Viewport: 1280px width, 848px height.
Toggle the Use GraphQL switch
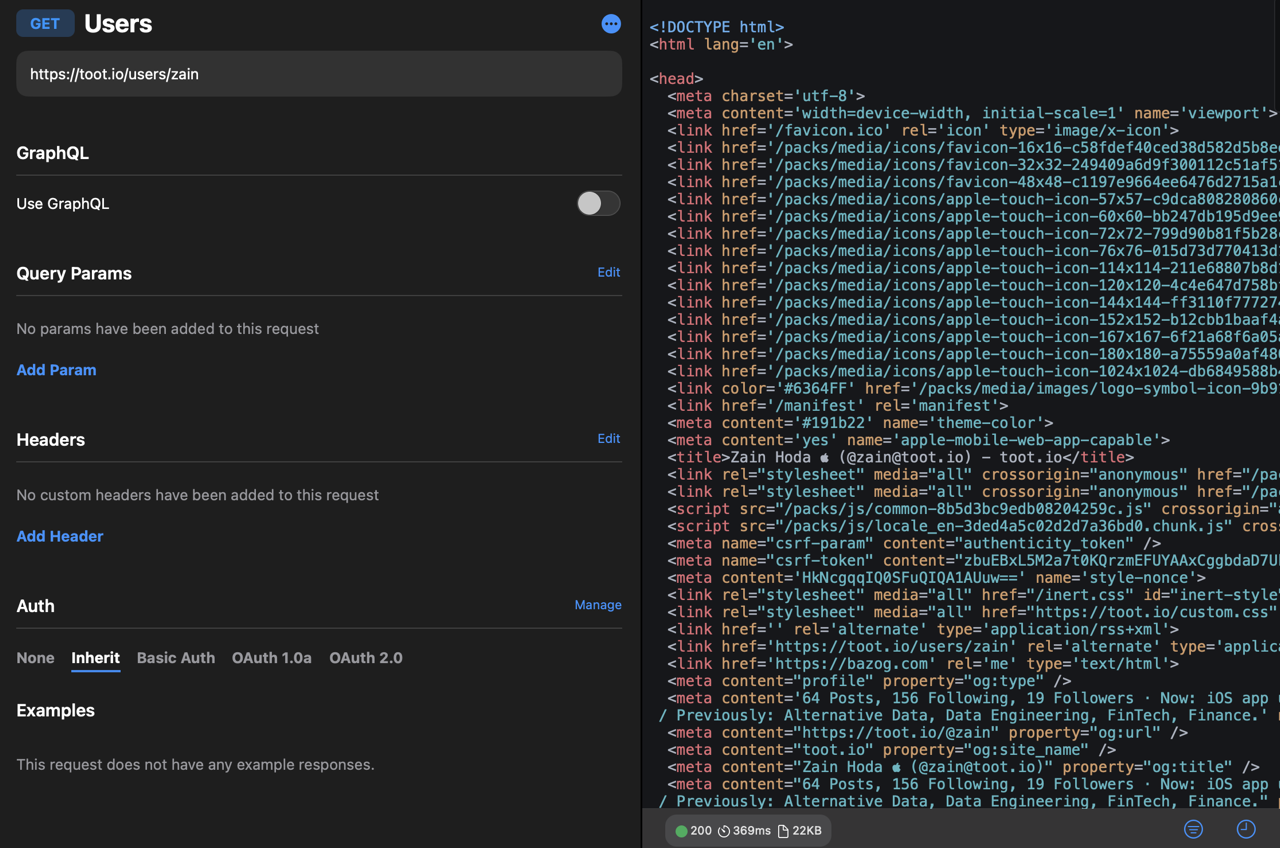click(x=598, y=203)
